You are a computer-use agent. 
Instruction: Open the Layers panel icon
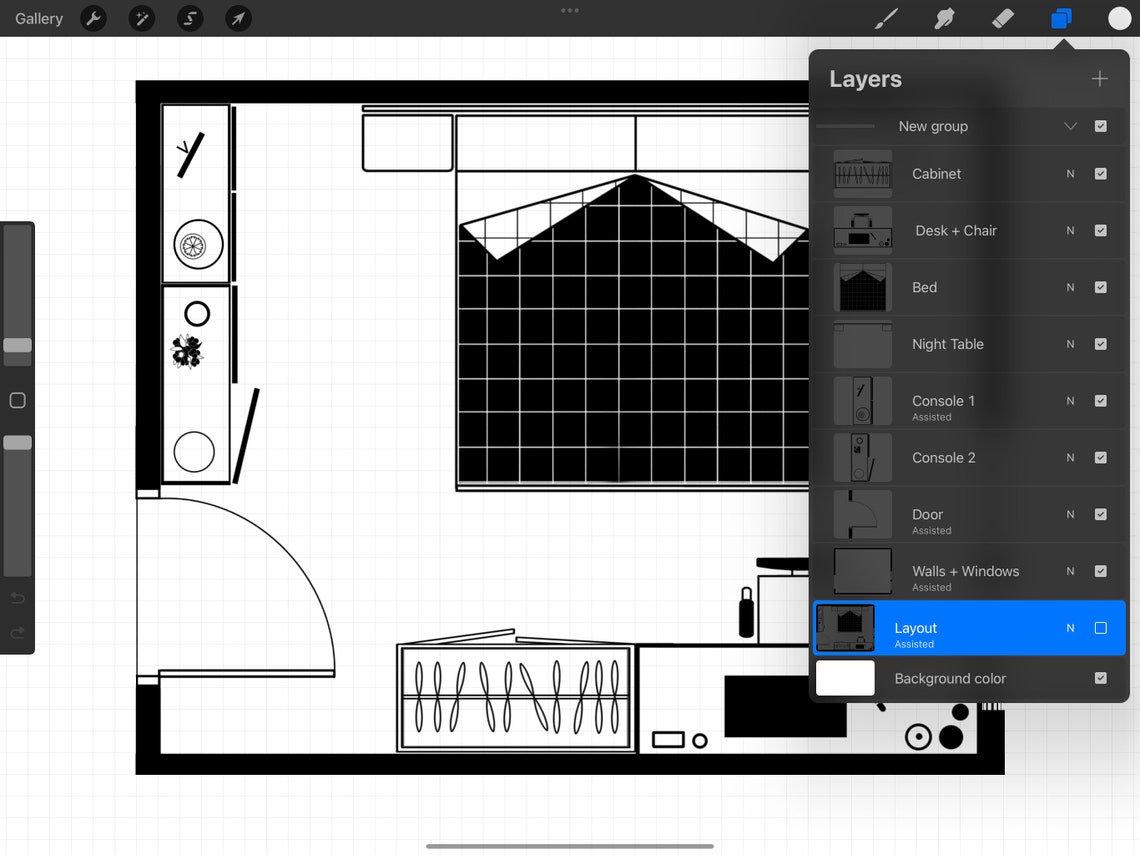click(1061, 18)
